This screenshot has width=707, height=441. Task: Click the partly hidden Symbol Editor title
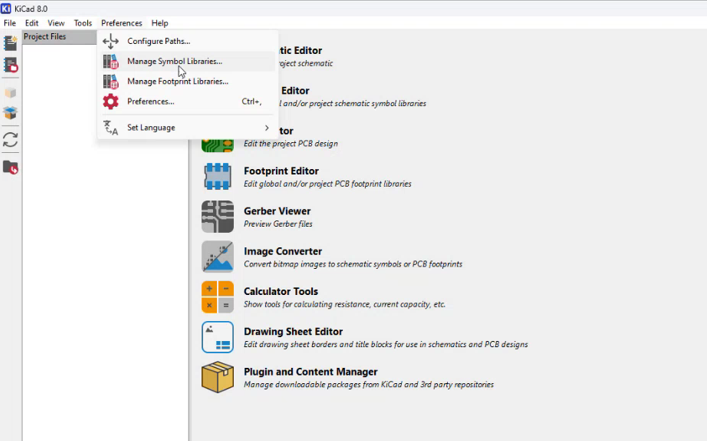pos(295,91)
